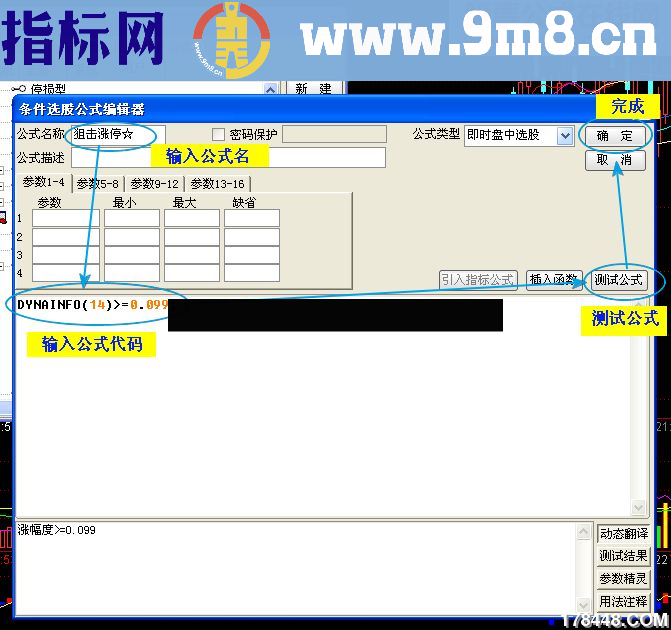Click the 确定 button
The height and width of the screenshot is (630, 671).
click(615, 136)
